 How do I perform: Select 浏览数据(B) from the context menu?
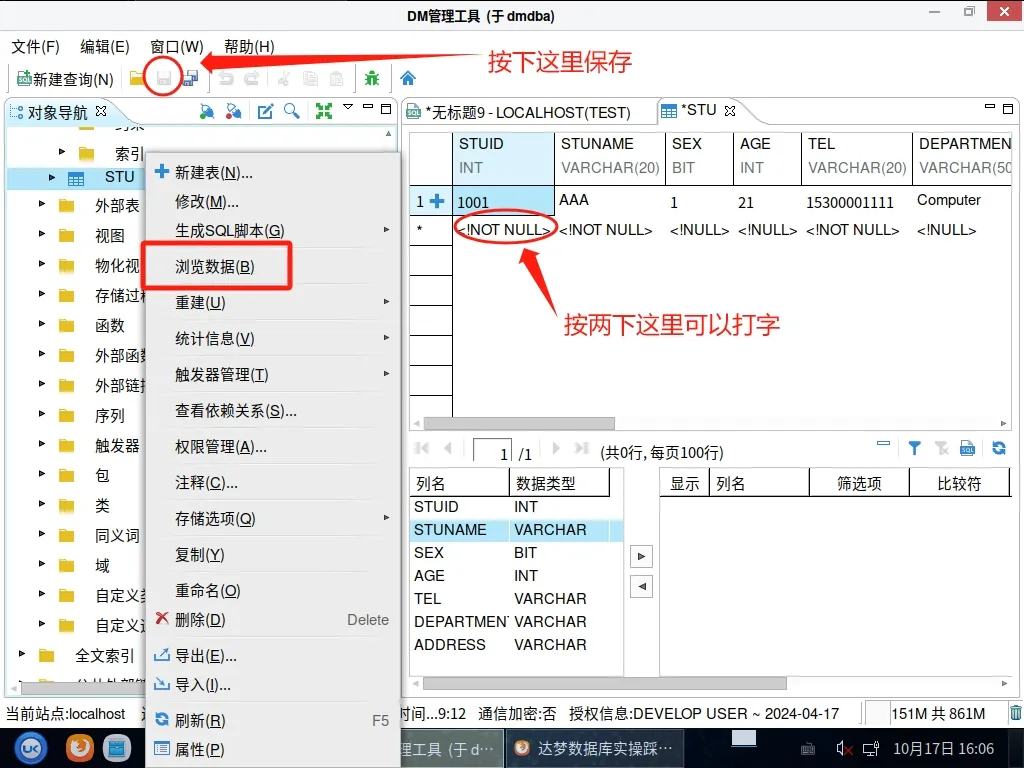pos(215,267)
